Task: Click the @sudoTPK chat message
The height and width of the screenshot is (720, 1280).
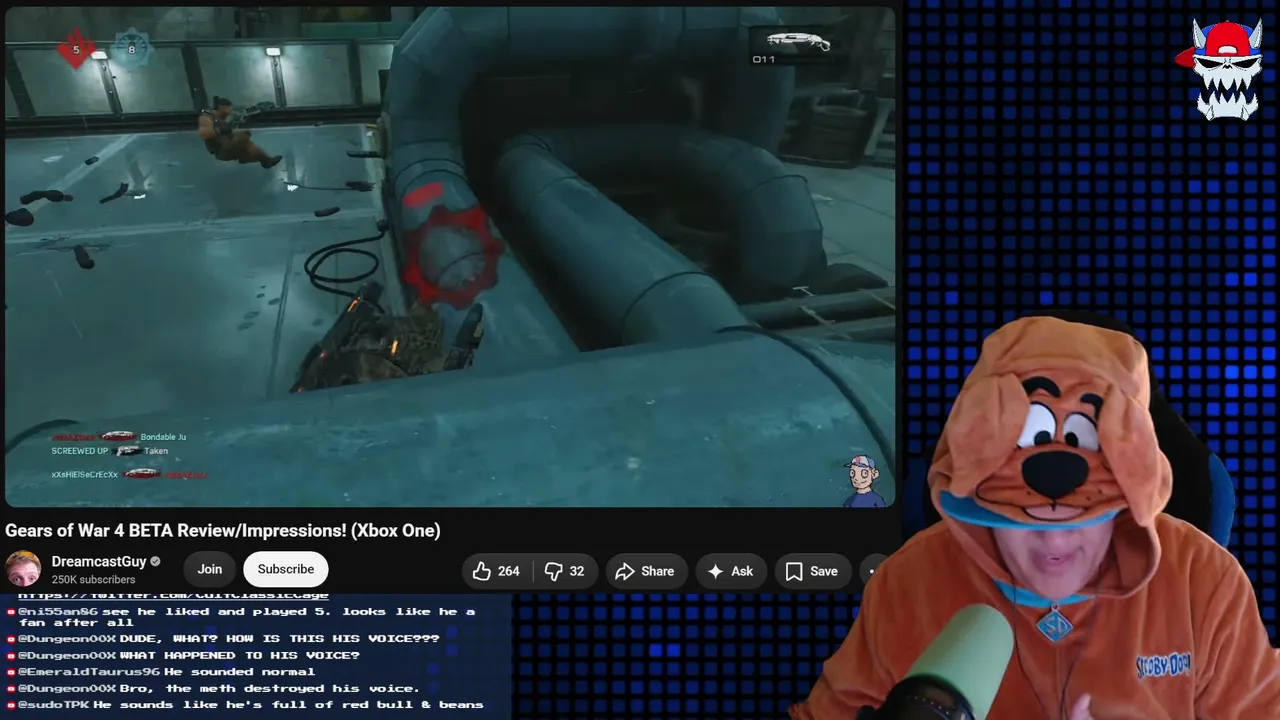Action: [x=245, y=705]
